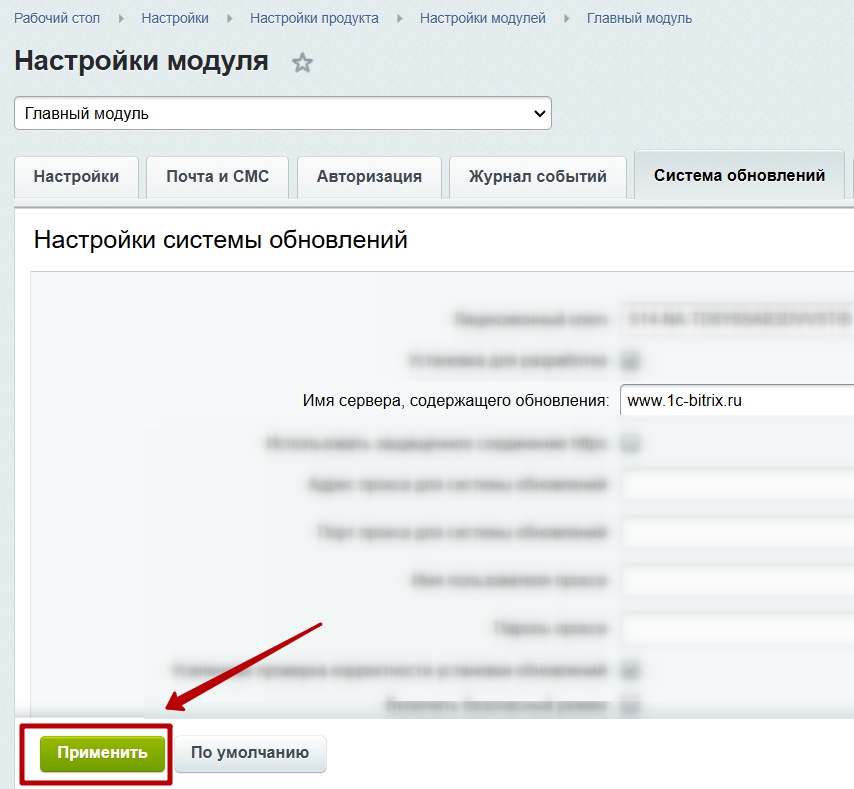Viewport: 854px width, 789px height.
Task: Click the По умолчанию button
Action: [x=250, y=753]
